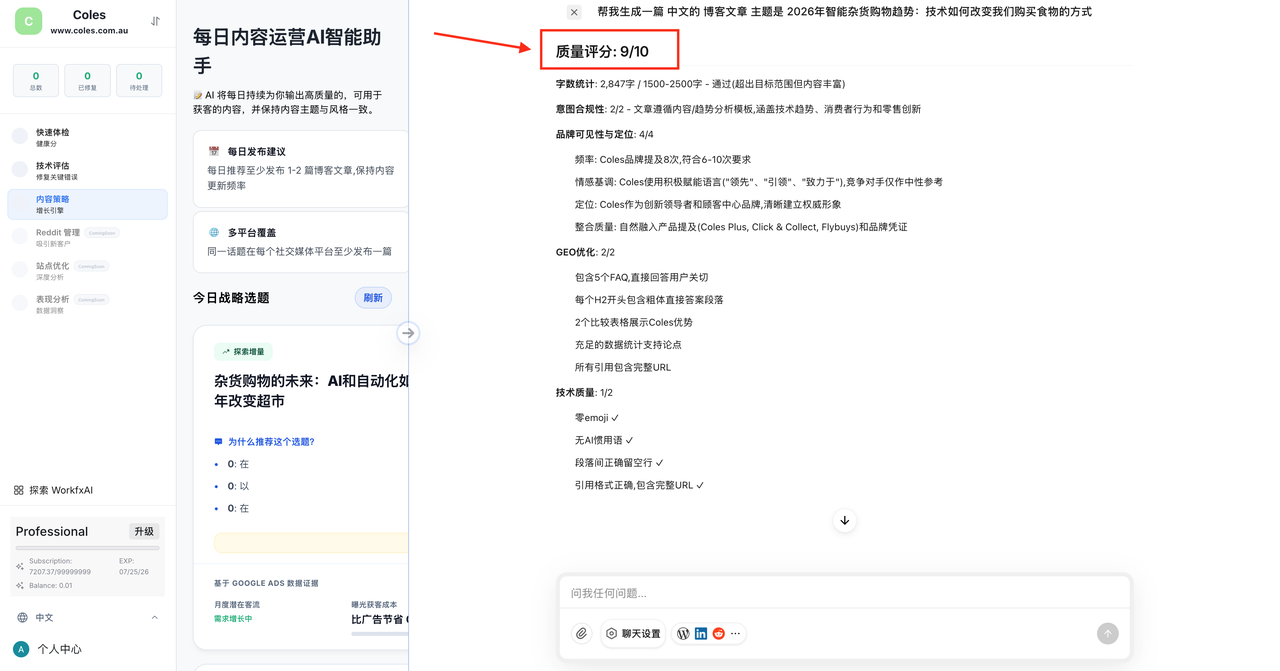Select the LinkedIn publish icon
Screen dimensions: 1280x671
pos(701,633)
